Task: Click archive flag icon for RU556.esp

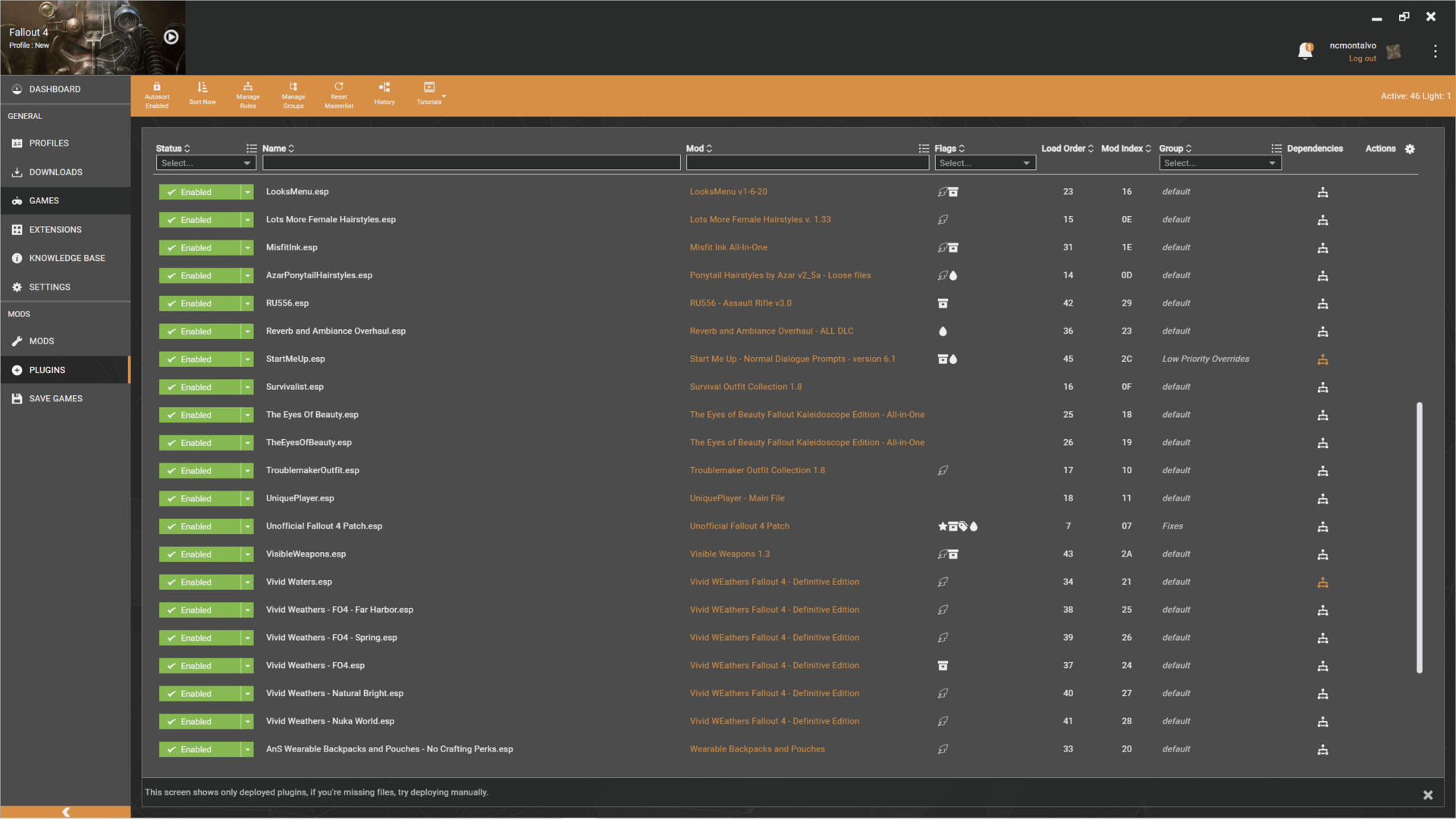Action: coord(943,303)
